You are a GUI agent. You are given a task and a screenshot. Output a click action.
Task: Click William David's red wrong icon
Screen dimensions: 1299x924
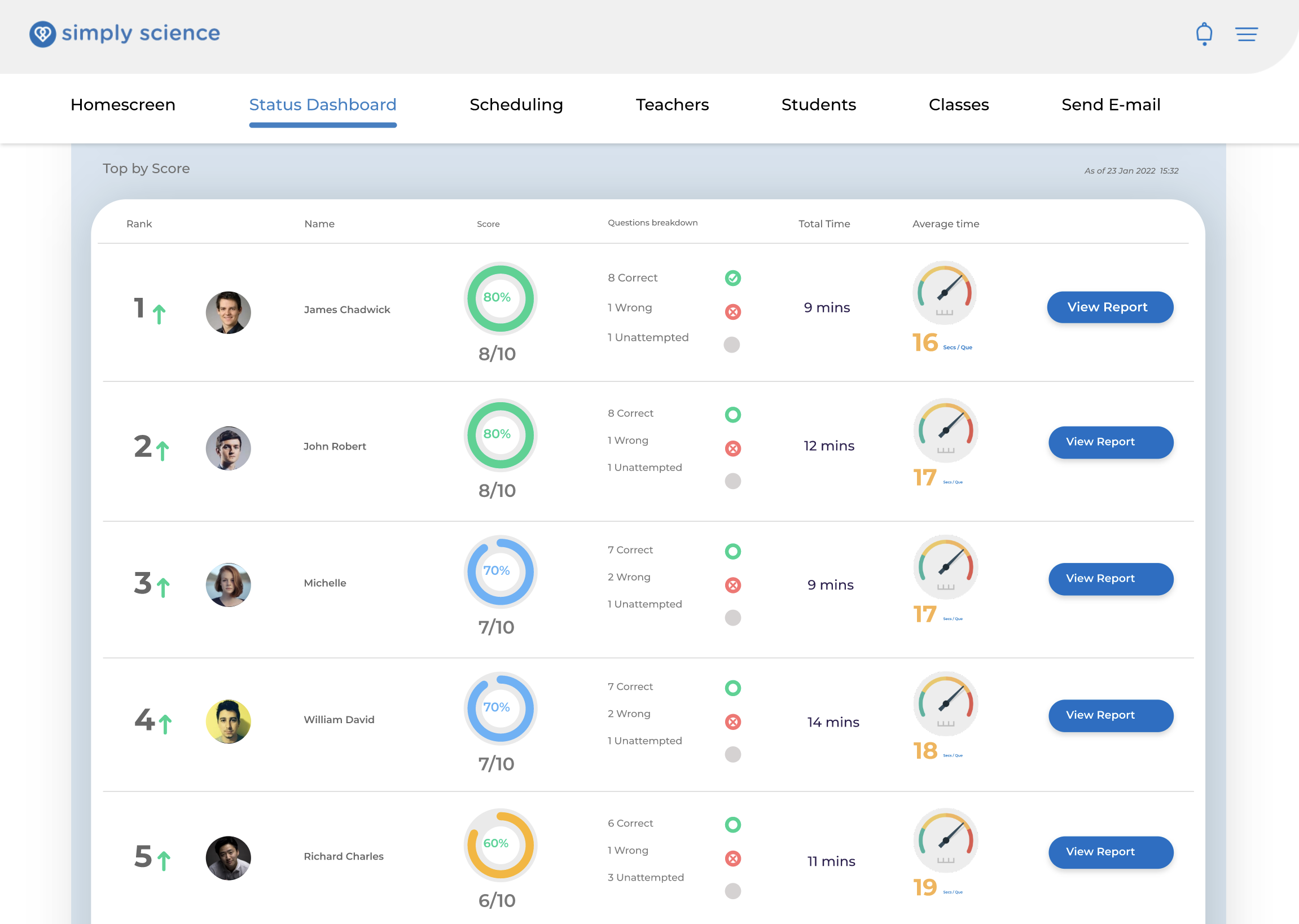[x=733, y=721]
